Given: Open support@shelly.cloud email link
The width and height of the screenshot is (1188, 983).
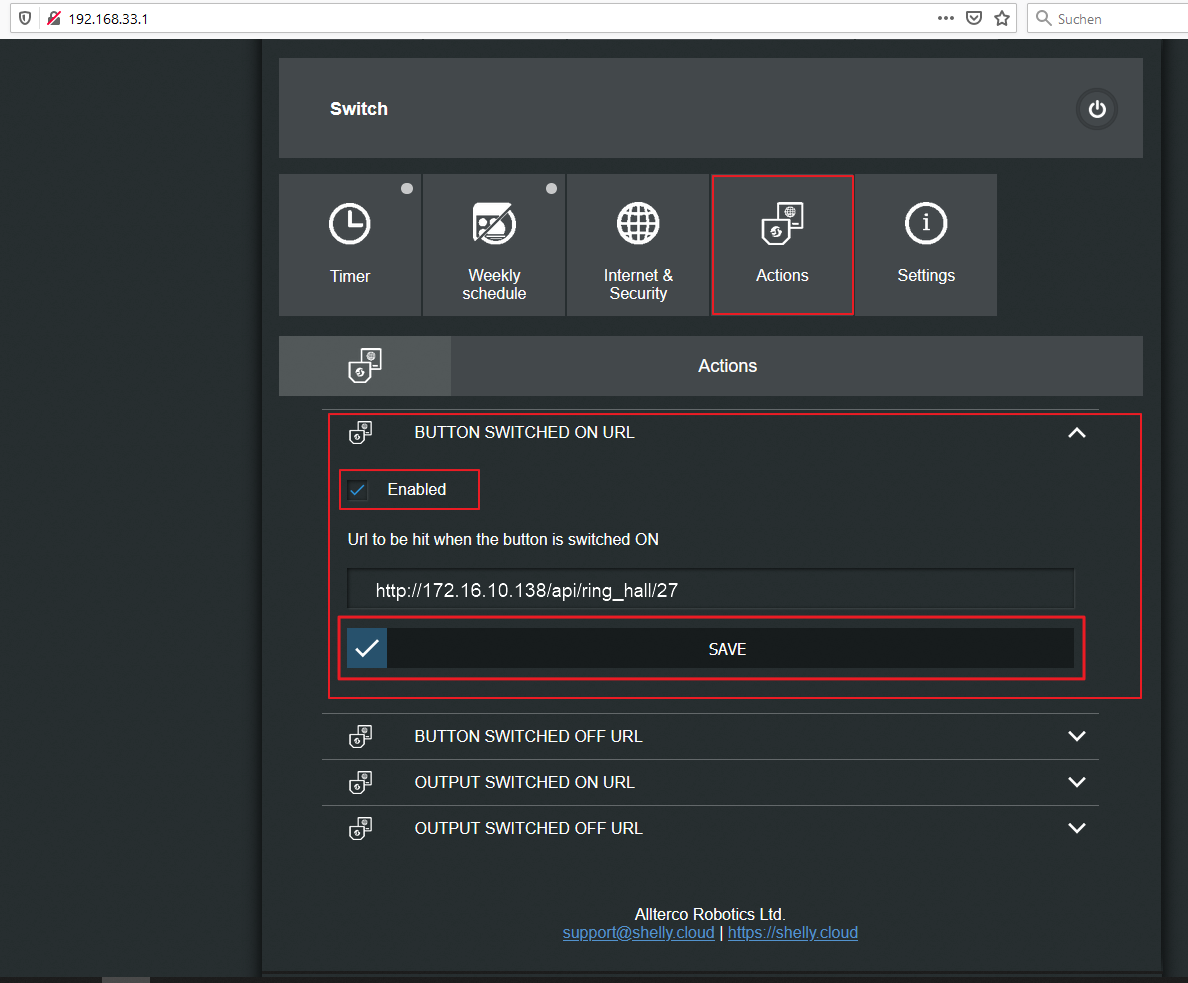Looking at the screenshot, I should pyautogui.click(x=638, y=933).
